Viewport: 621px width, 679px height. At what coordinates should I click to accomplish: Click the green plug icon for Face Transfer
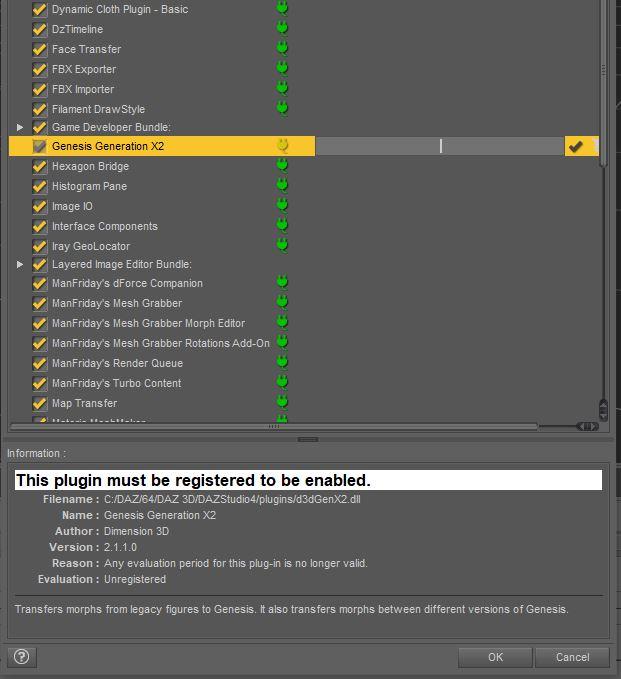[282, 48]
